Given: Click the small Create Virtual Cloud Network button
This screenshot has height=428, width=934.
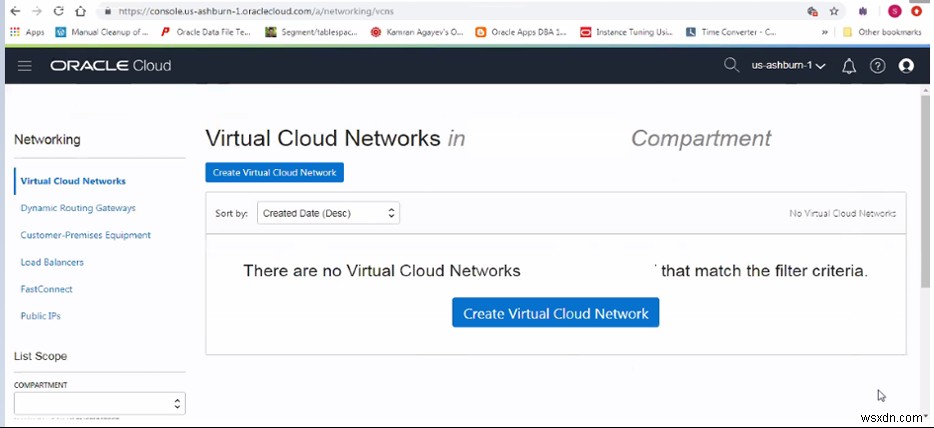Looking at the screenshot, I should [x=275, y=173].
